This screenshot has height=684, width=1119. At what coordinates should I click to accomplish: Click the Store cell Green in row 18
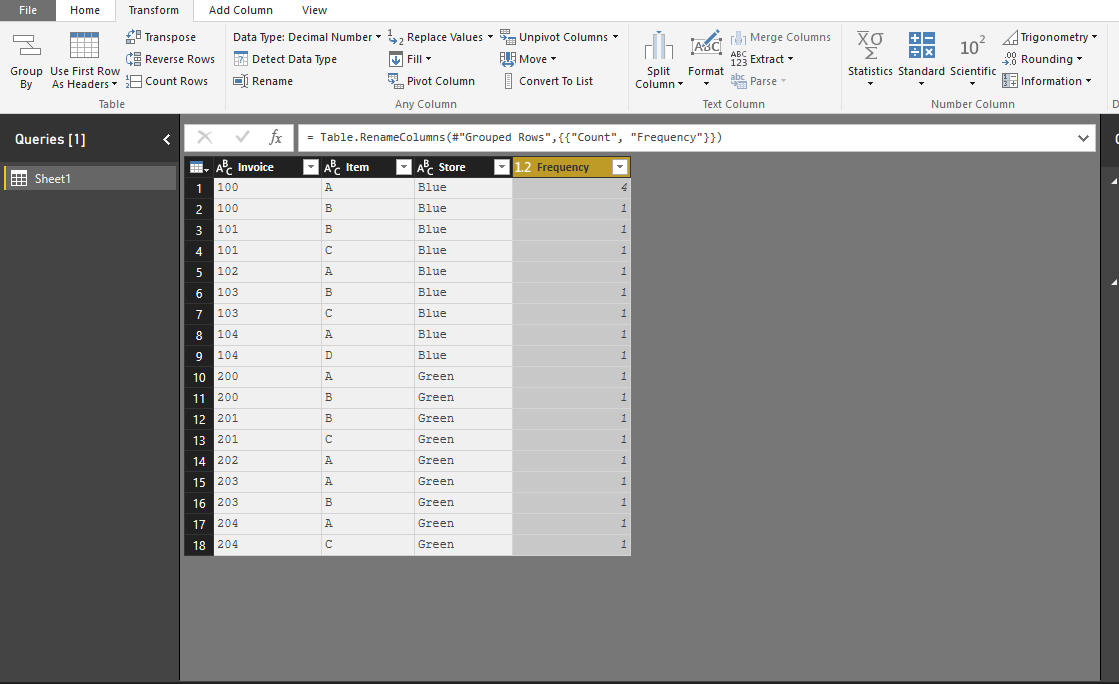463,544
